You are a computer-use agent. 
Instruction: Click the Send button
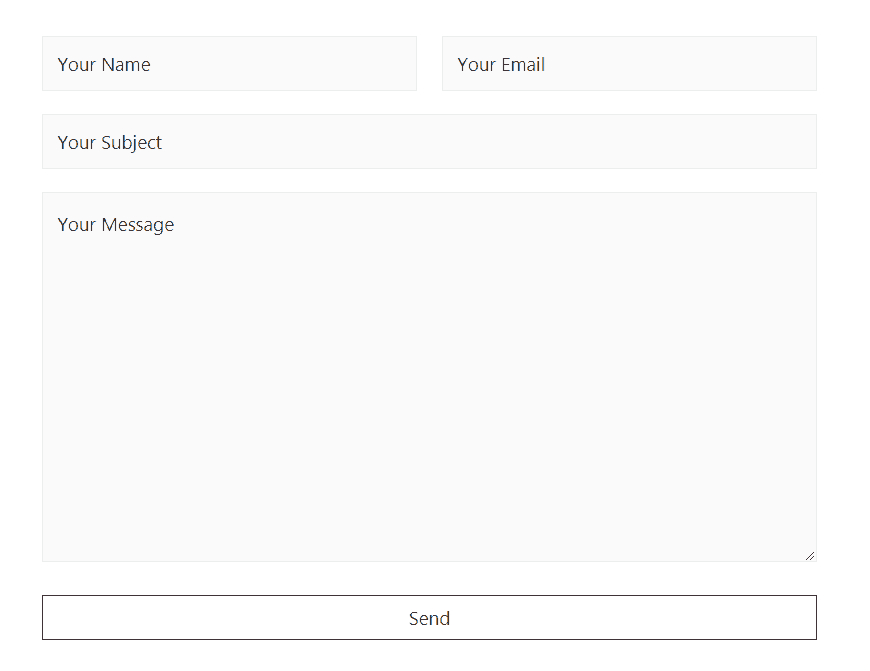tap(429, 617)
